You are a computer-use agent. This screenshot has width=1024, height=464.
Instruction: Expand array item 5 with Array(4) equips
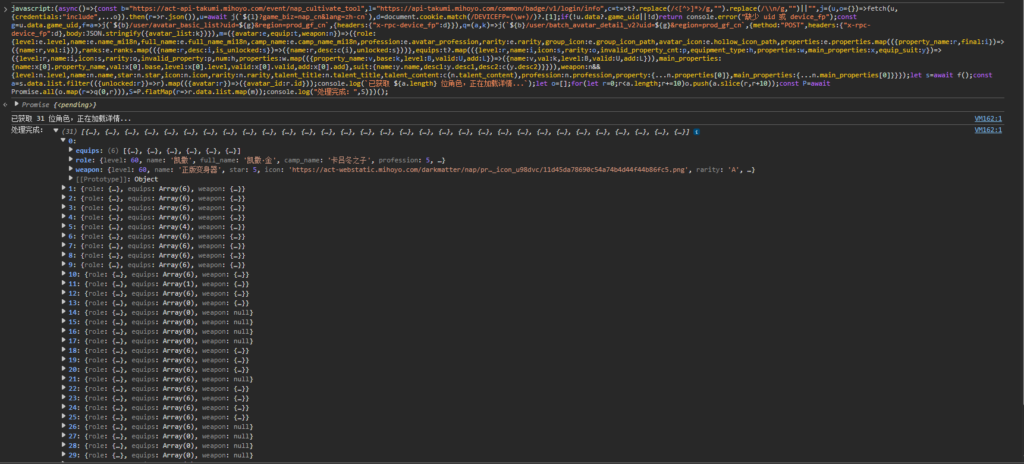click(x=63, y=228)
